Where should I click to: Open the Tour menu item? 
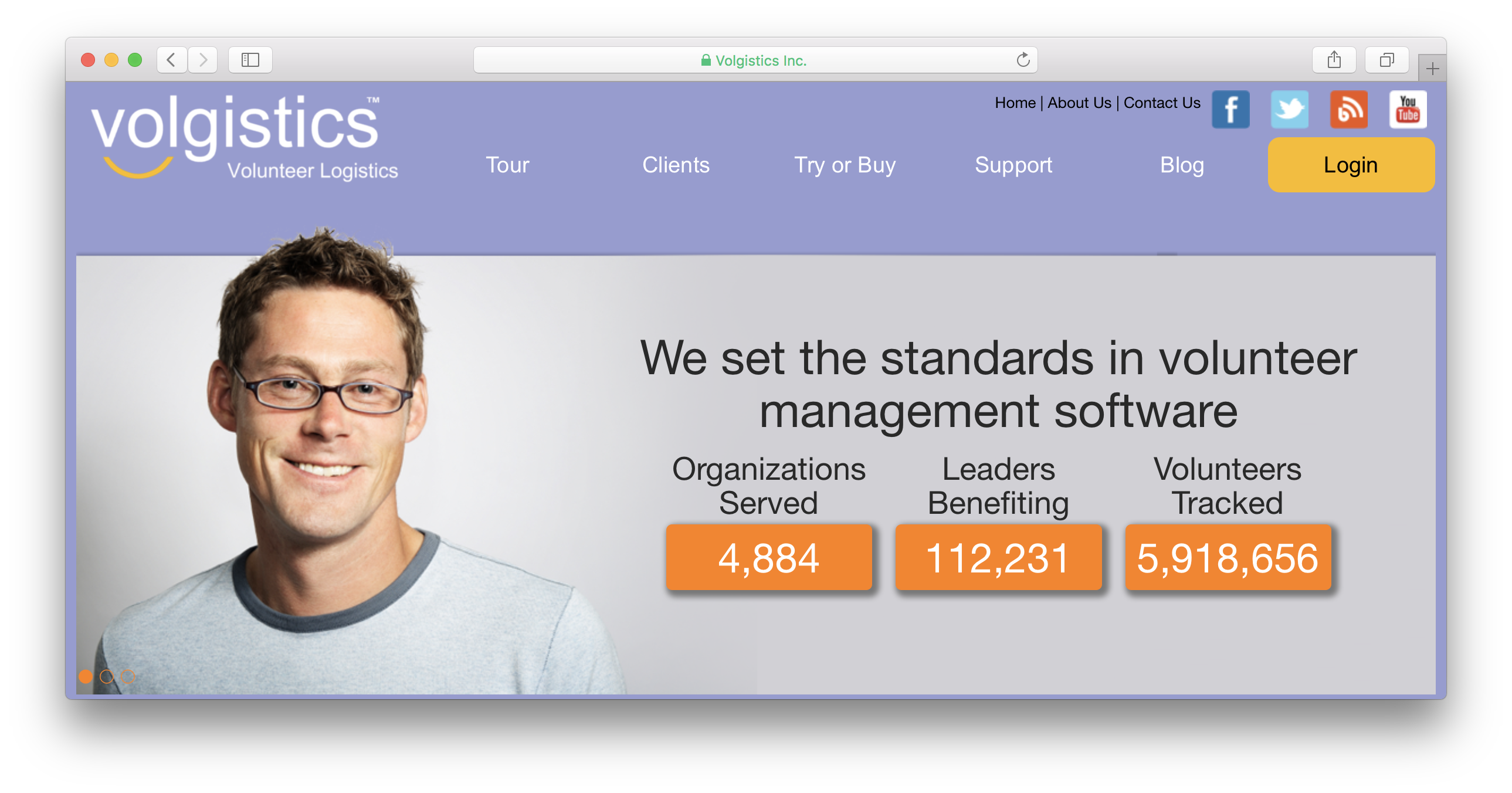(507, 165)
